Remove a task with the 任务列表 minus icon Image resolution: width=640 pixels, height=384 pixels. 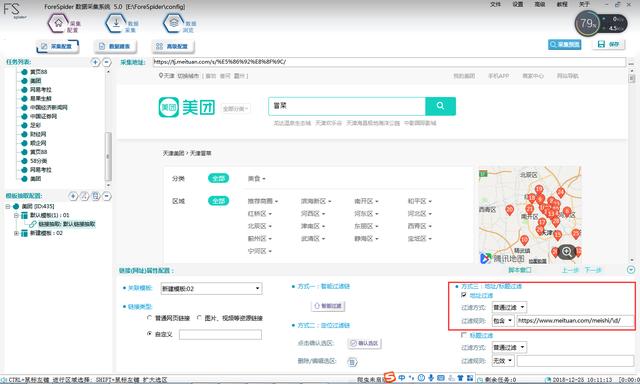(x=107, y=62)
